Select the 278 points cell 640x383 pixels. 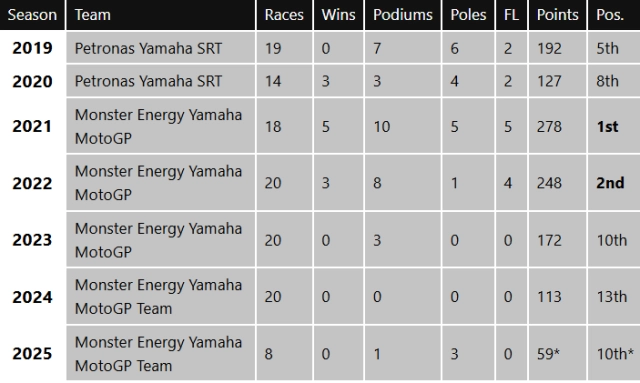(x=558, y=126)
